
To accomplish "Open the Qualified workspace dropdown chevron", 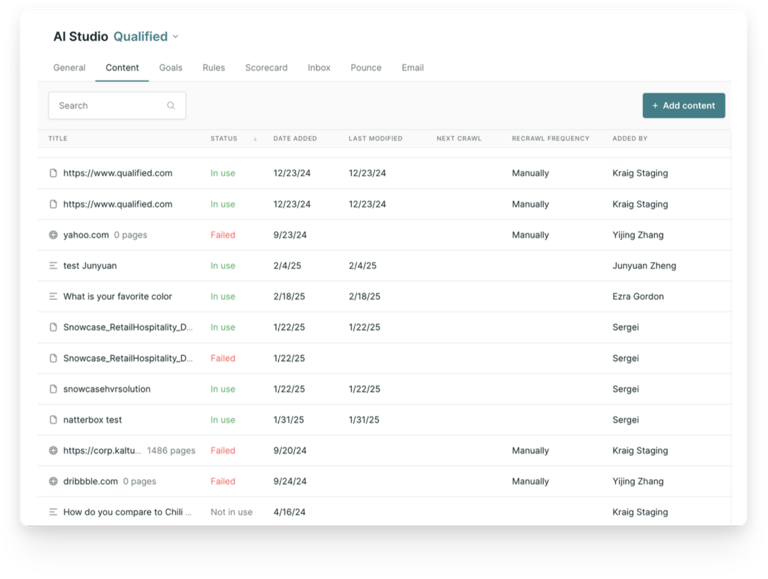I will click(x=176, y=37).
